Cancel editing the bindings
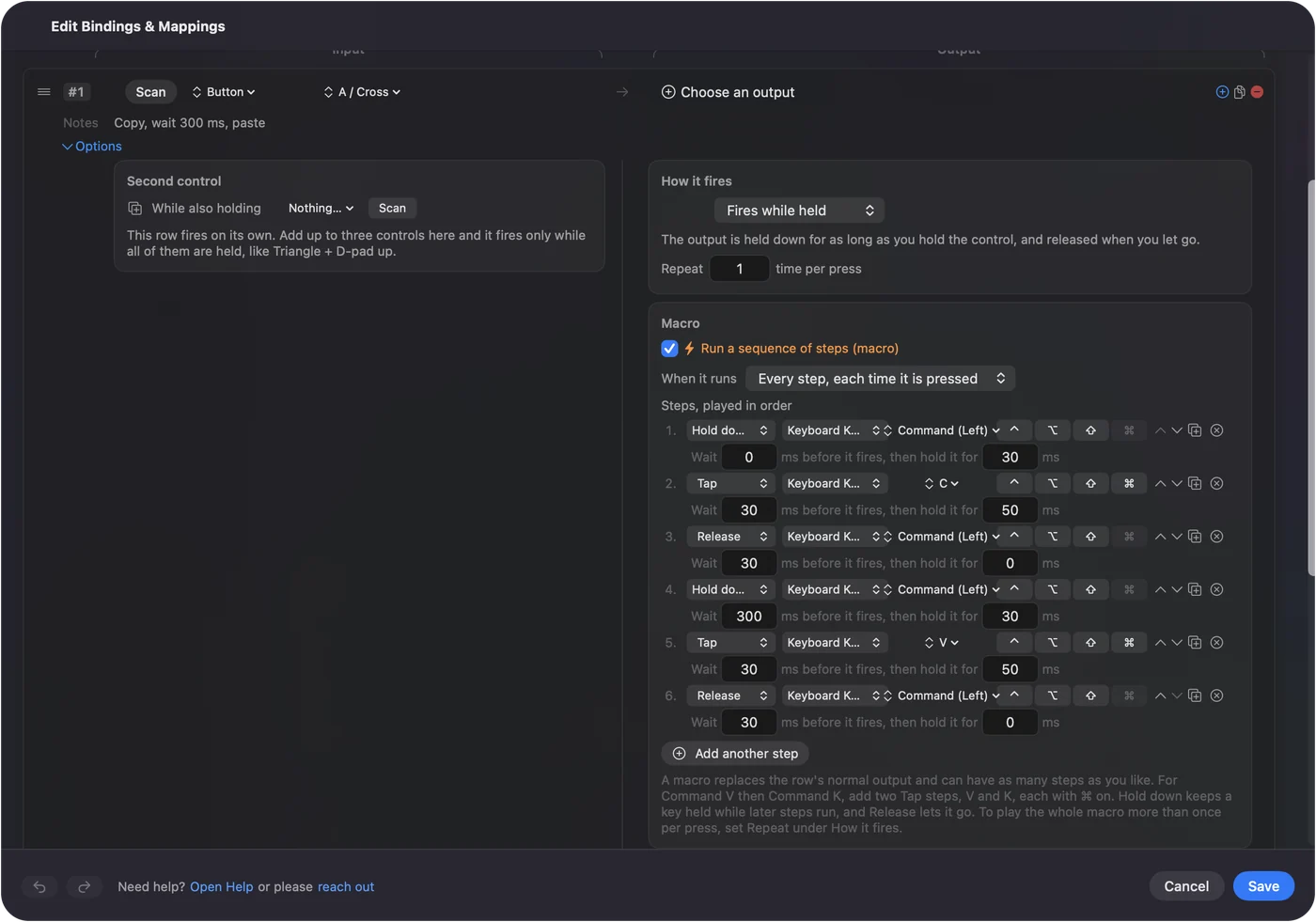 point(1186,886)
